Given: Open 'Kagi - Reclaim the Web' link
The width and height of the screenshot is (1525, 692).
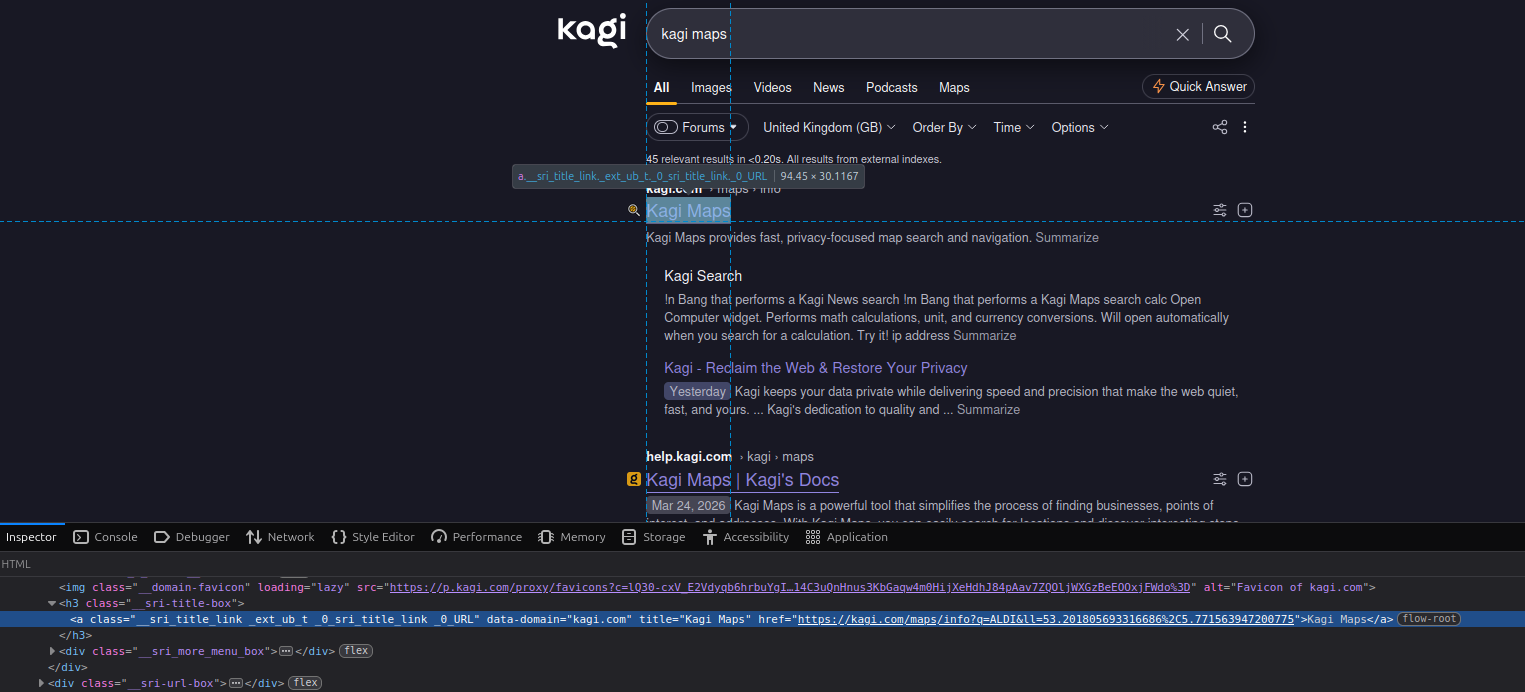Looking at the screenshot, I should (815, 368).
